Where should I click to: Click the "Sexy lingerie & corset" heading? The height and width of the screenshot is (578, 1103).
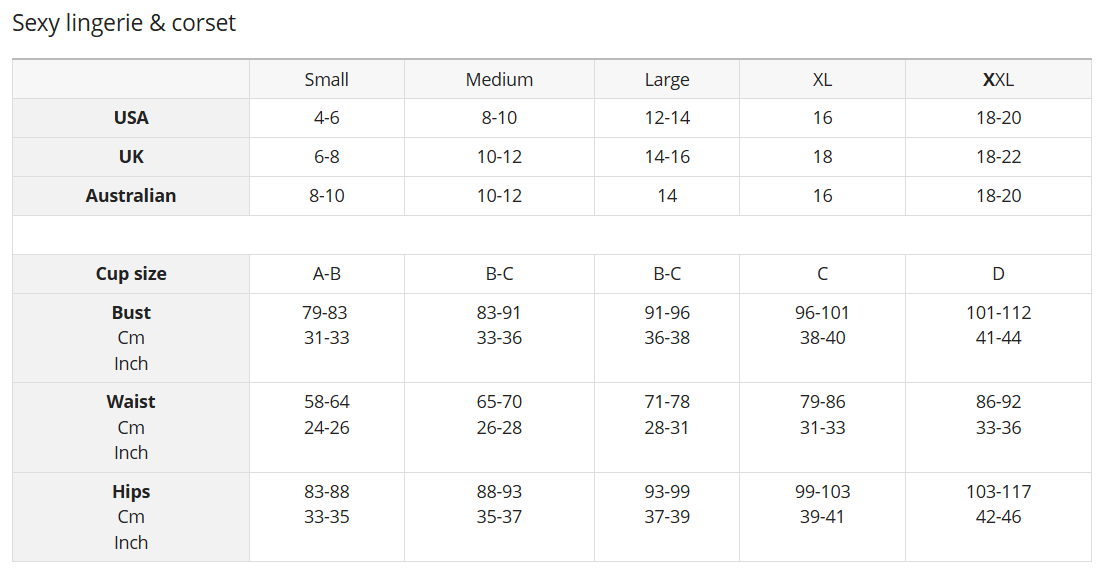[124, 23]
